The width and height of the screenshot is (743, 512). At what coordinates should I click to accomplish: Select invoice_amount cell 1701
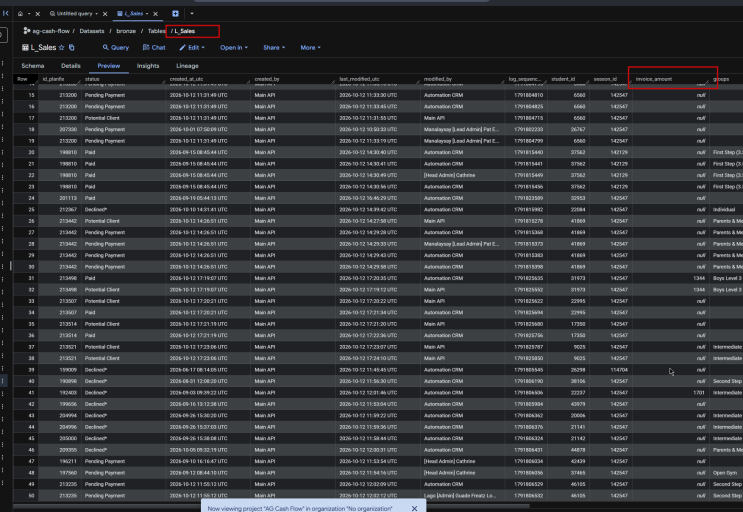click(x=671, y=393)
